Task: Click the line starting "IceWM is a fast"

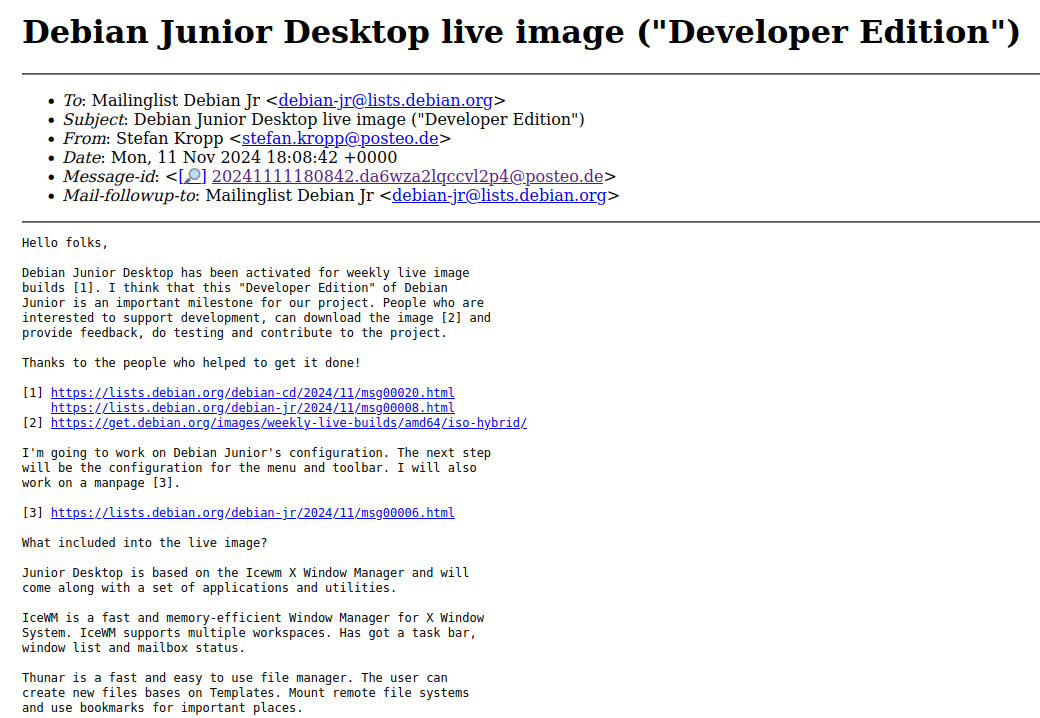Action: pos(253,617)
